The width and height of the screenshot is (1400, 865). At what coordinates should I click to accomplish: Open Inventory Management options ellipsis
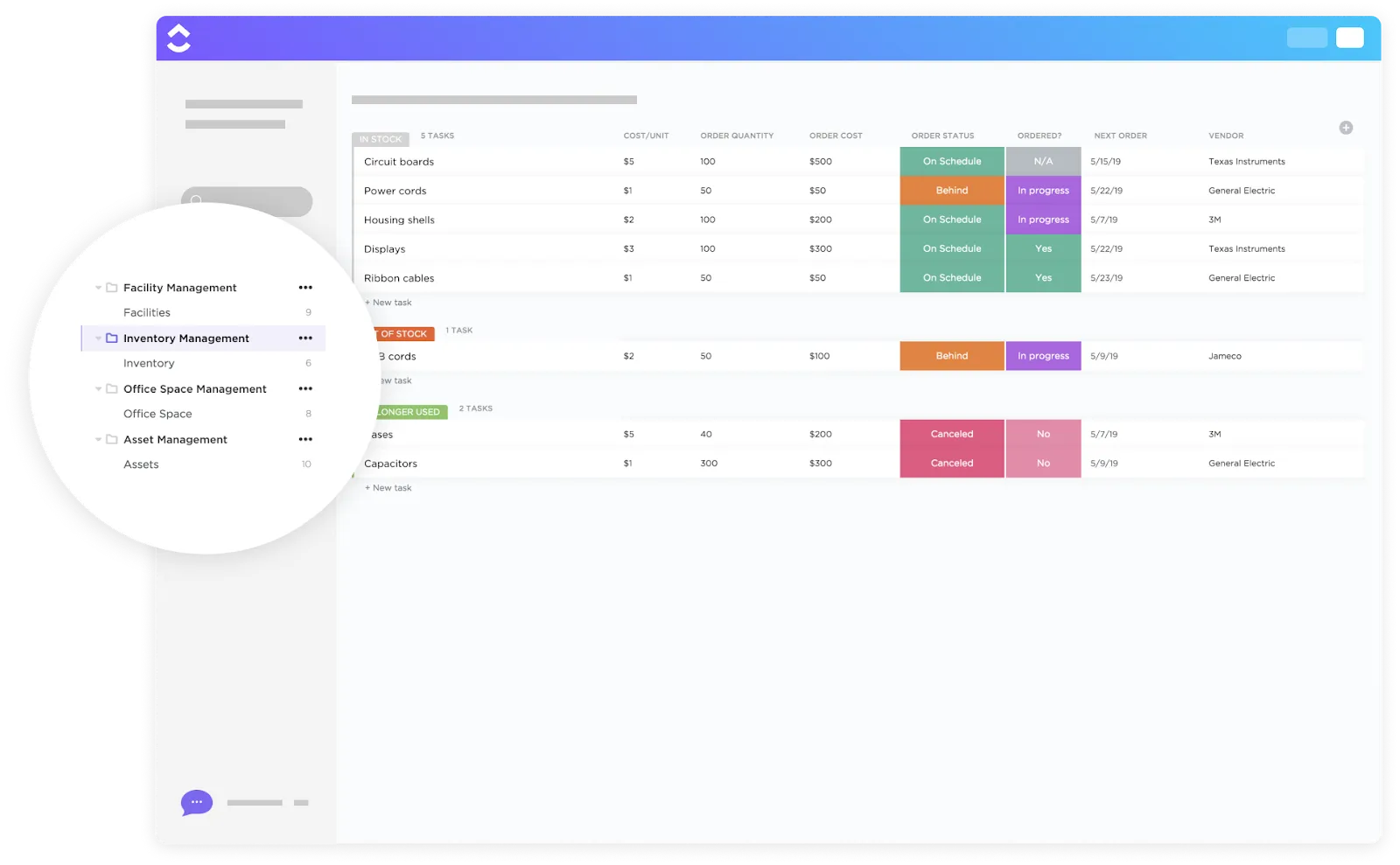(x=305, y=338)
